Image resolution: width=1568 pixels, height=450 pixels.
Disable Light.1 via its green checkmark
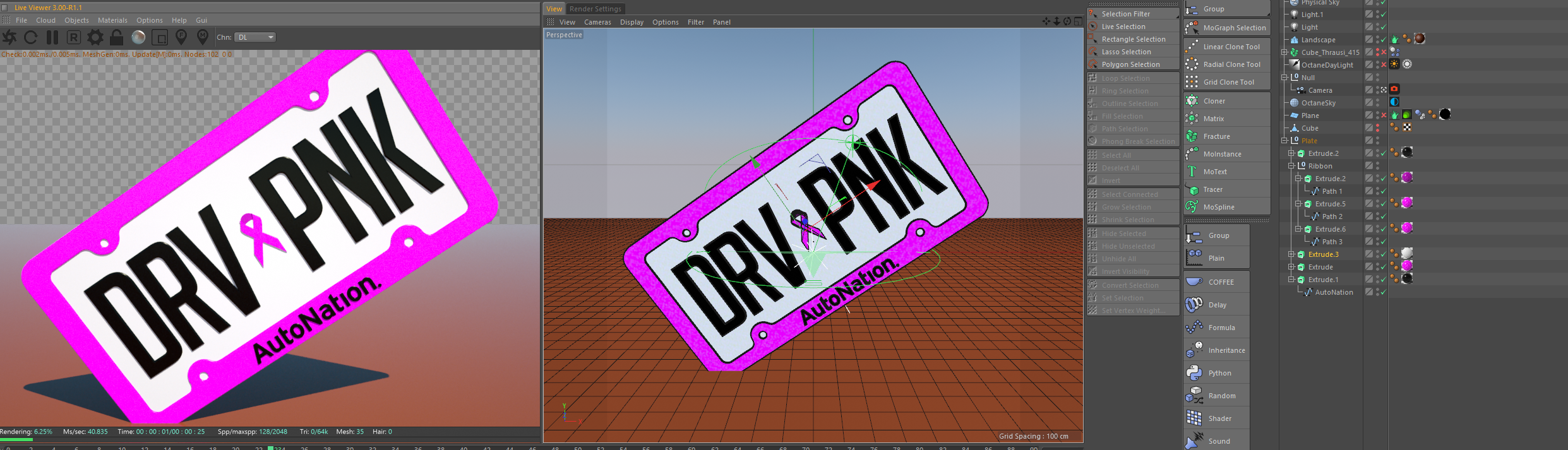[x=1383, y=15]
